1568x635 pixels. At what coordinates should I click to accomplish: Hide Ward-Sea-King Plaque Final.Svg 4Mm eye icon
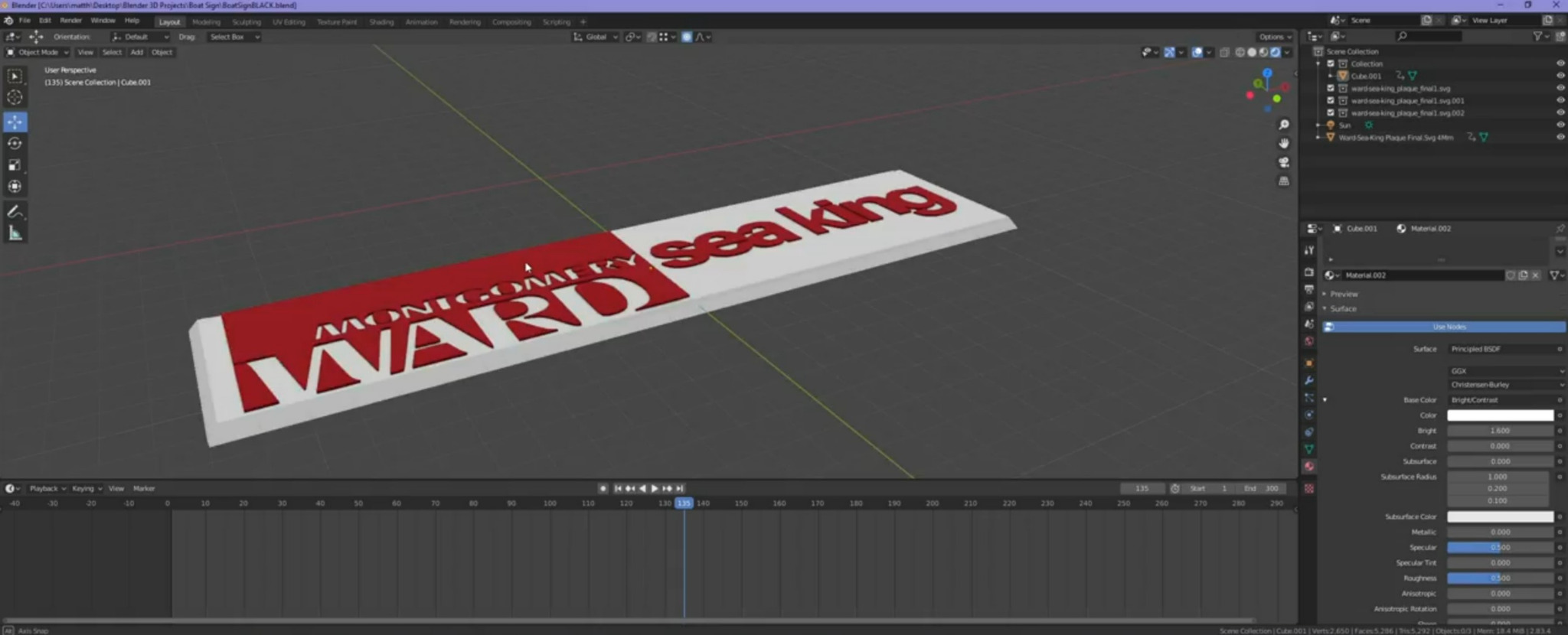(x=1560, y=137)
